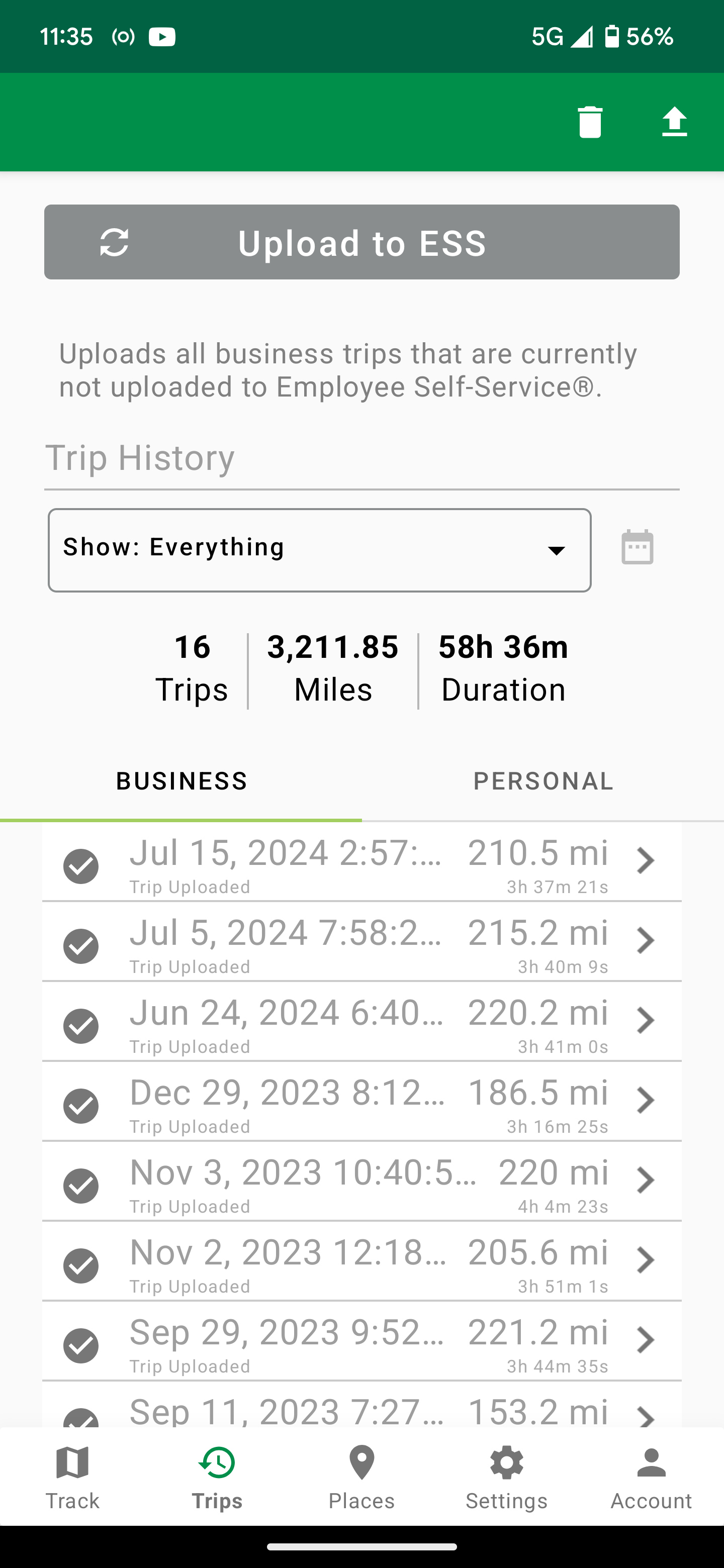This screenshot has height=1568, width=724.
Task: Toggle checkmark for Jun 24, 2024 trip
Action: 81,1026
